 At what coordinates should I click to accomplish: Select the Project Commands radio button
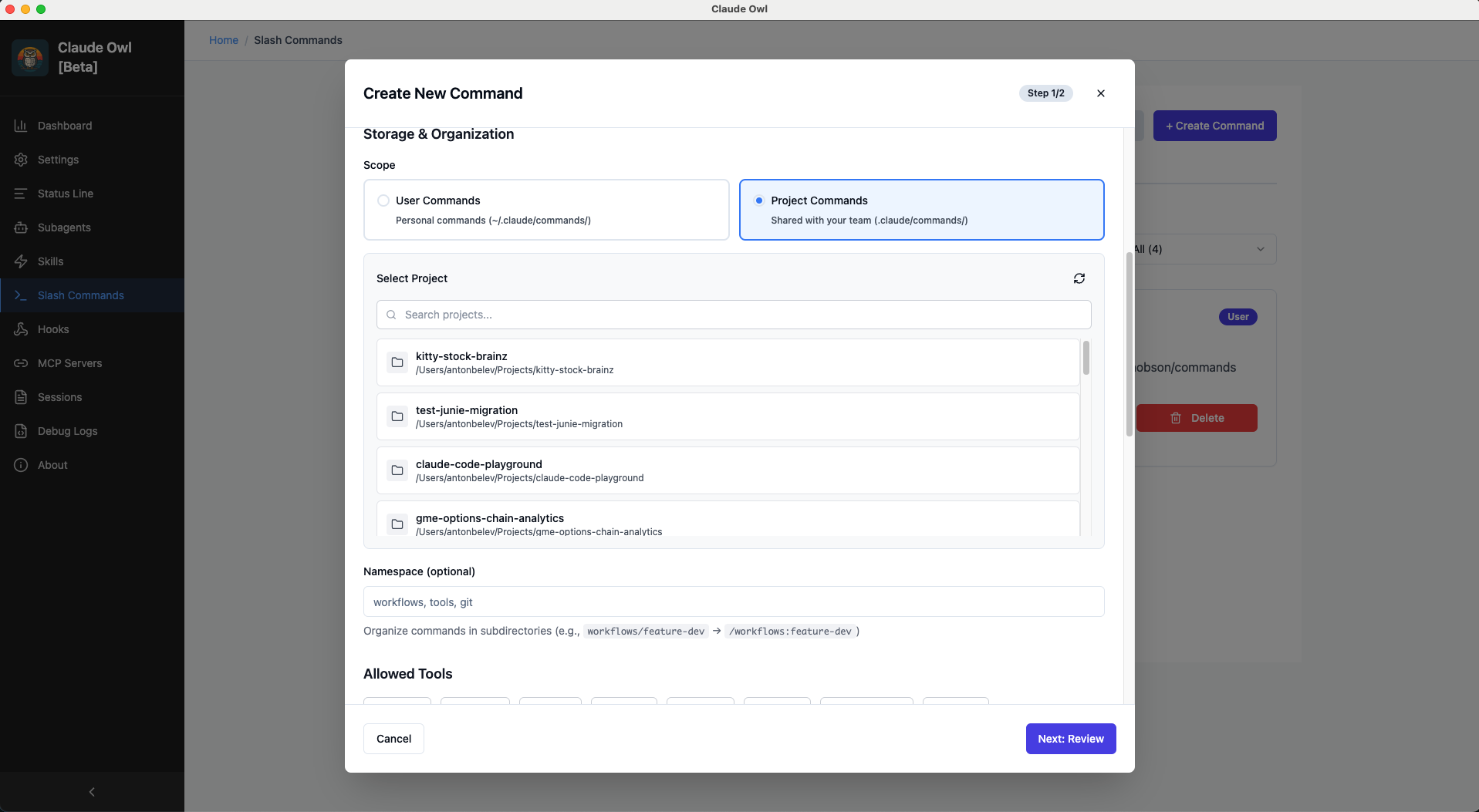(x=759, y=200)
